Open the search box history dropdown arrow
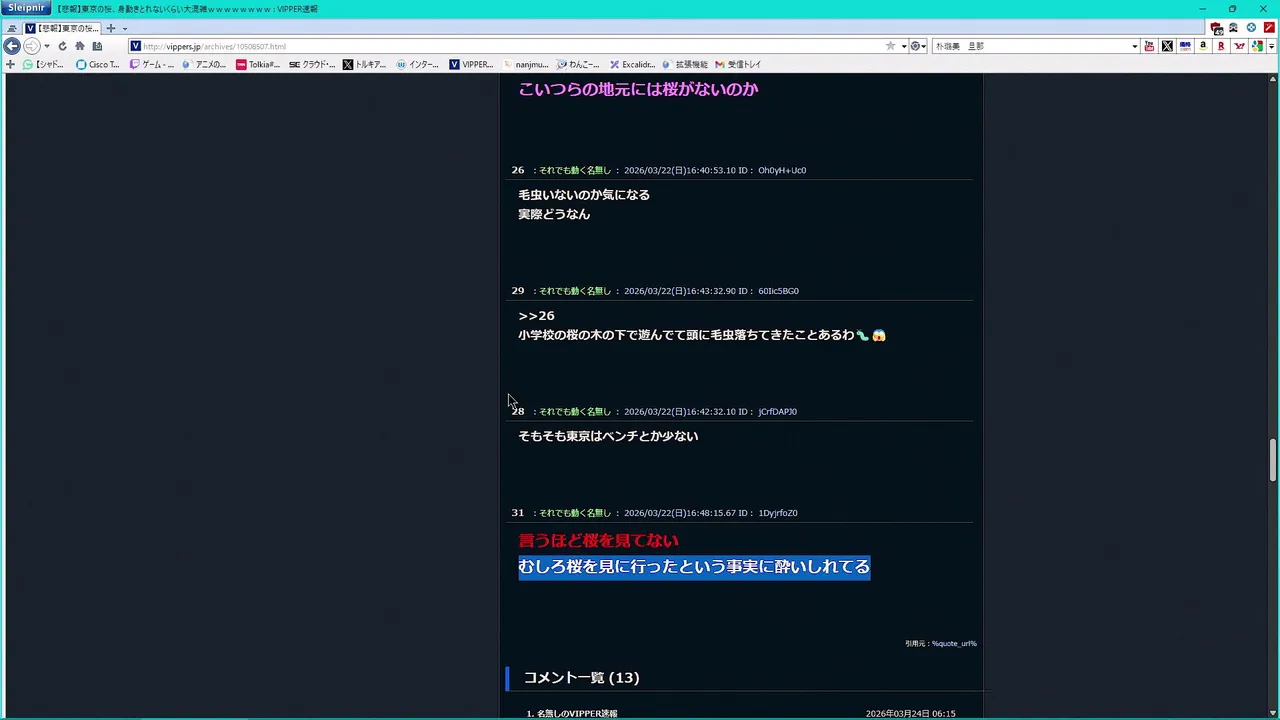The height and width of the screenshot is (720, 1280). (1134, 46)
